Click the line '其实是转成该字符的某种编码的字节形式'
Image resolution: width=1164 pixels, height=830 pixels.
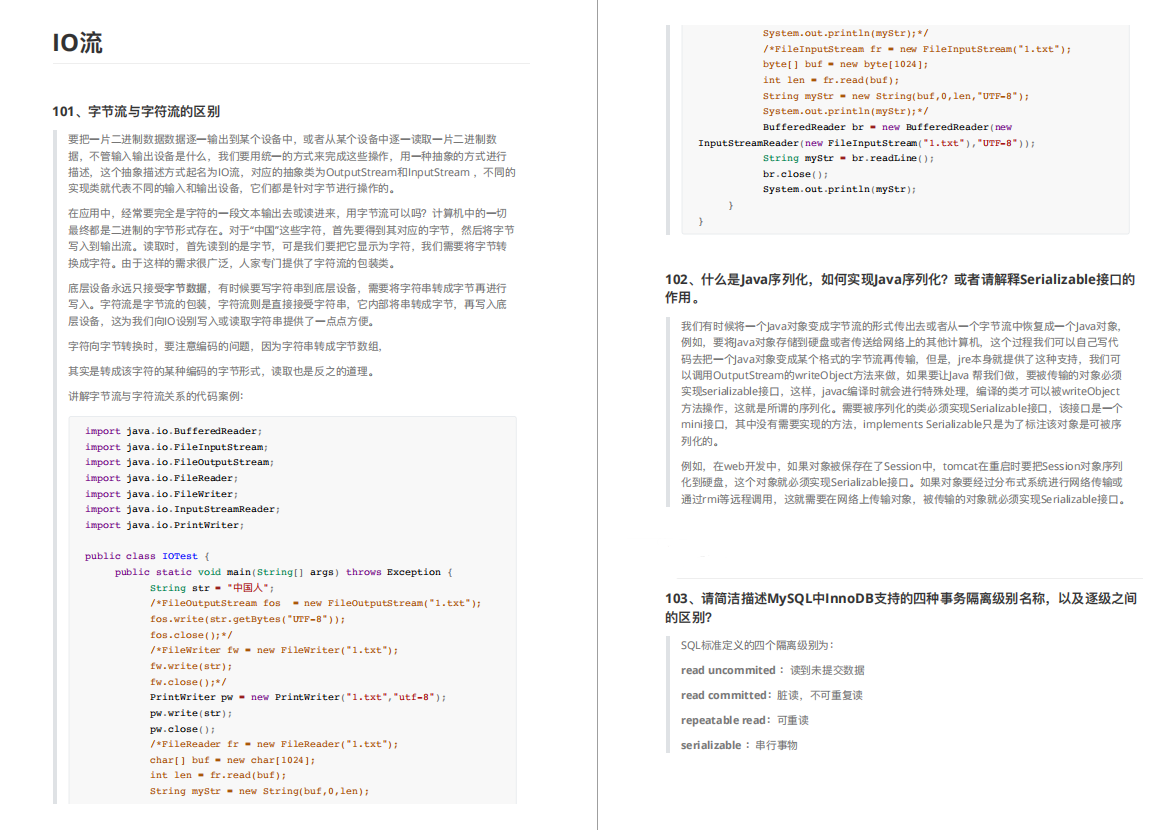[x=223, y=371]
